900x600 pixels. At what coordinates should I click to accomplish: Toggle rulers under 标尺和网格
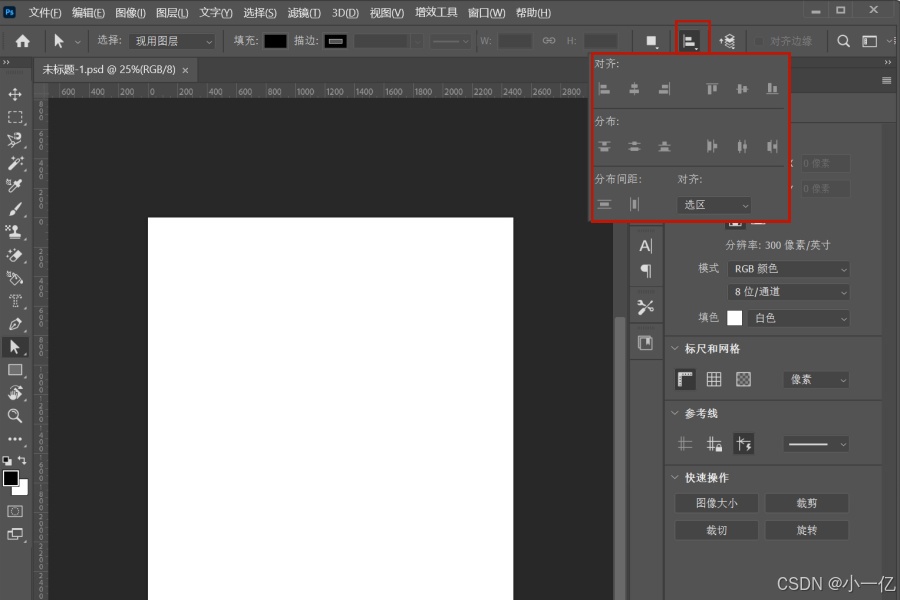coord(685,380)
